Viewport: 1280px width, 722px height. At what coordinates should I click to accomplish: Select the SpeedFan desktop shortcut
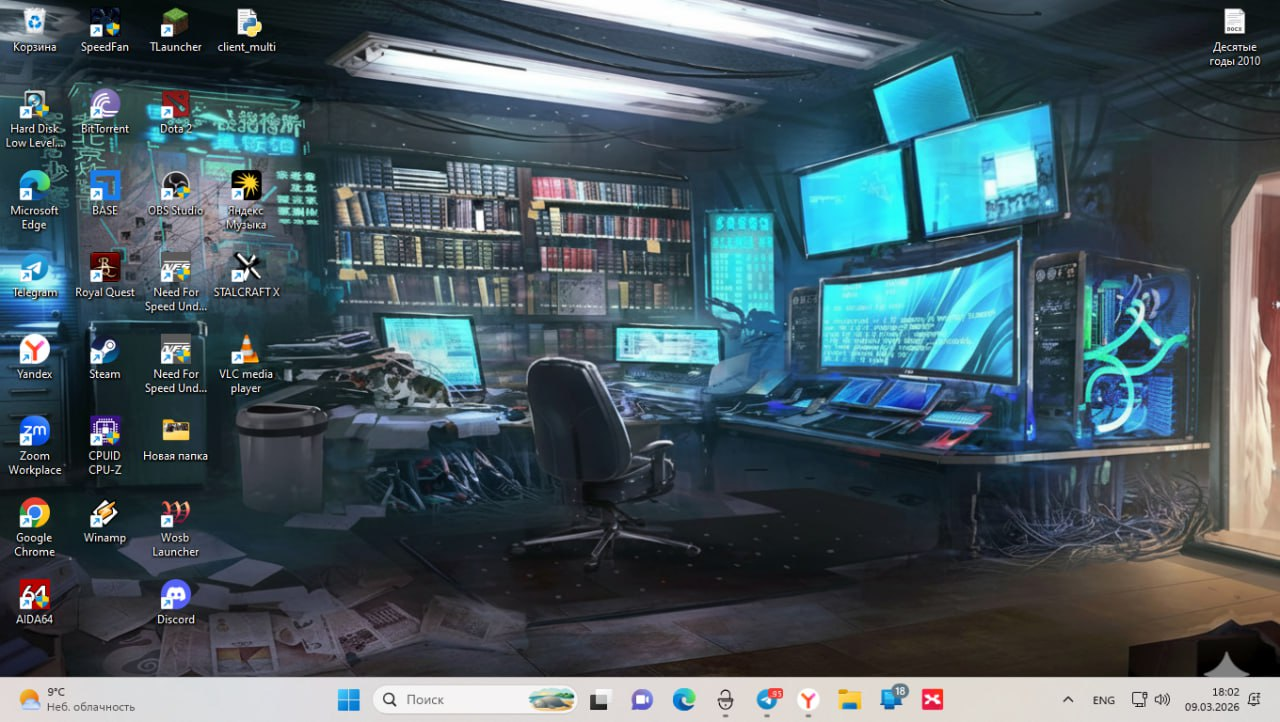105,30
